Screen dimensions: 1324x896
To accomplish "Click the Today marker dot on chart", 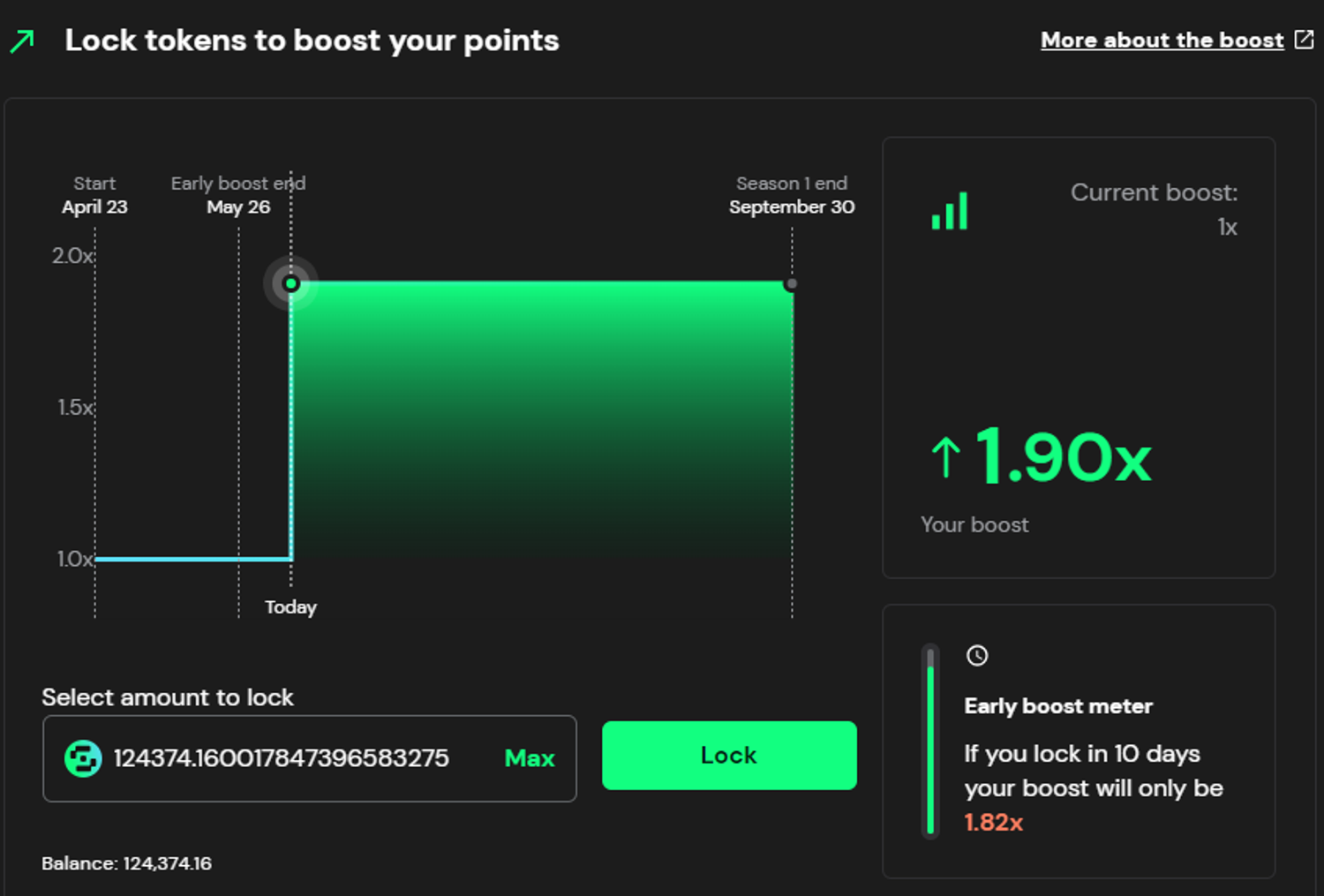I will pyautogui.click(x=291, y=283).
